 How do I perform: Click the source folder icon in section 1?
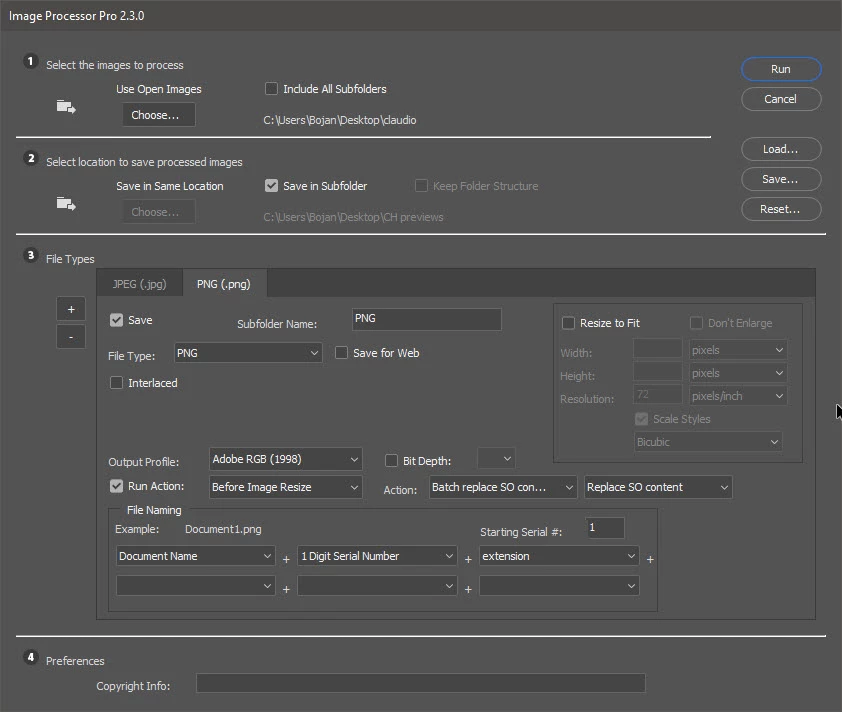tap(66, 106)
